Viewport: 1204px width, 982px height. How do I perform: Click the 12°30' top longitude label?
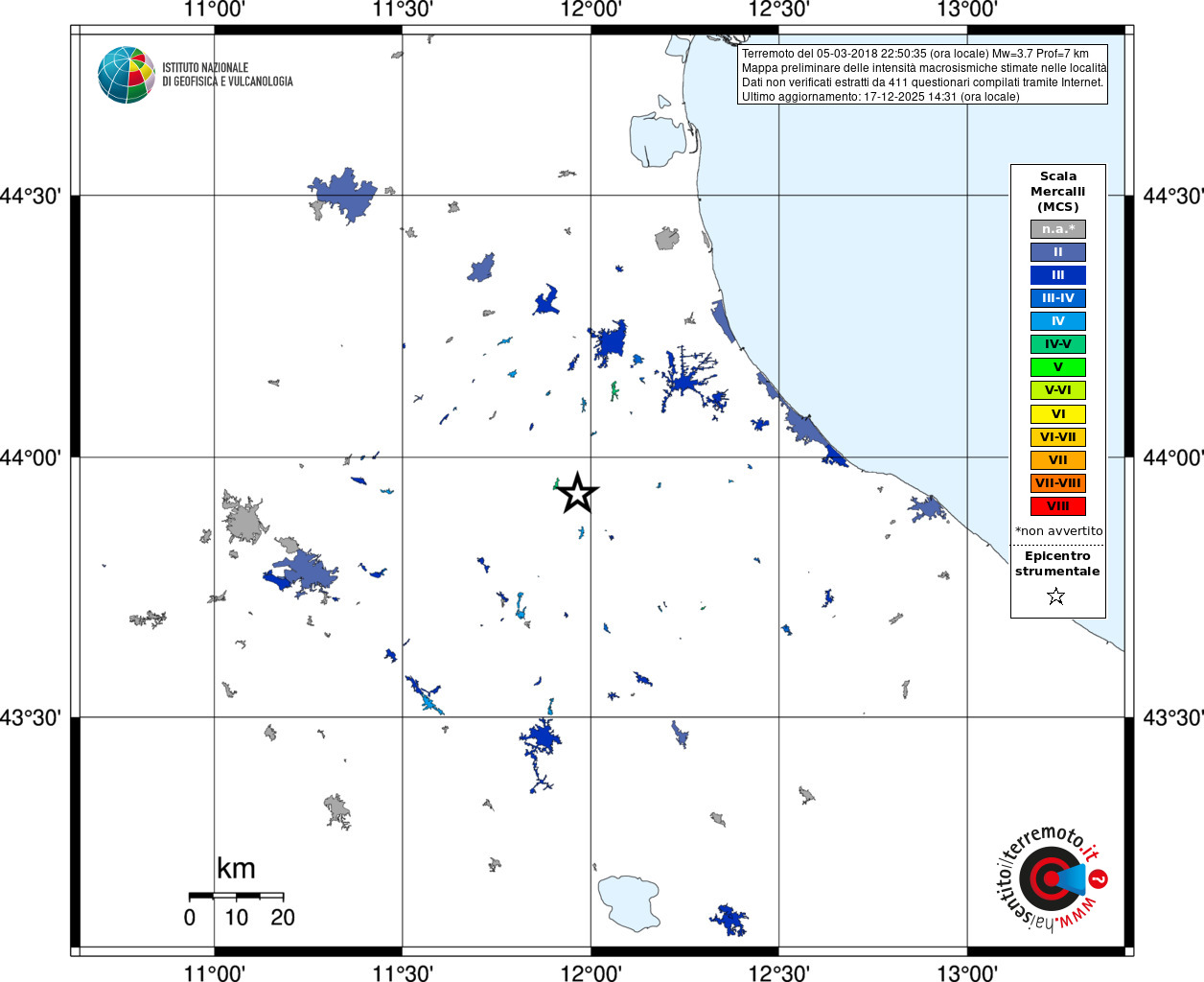[x=779, y=11]
